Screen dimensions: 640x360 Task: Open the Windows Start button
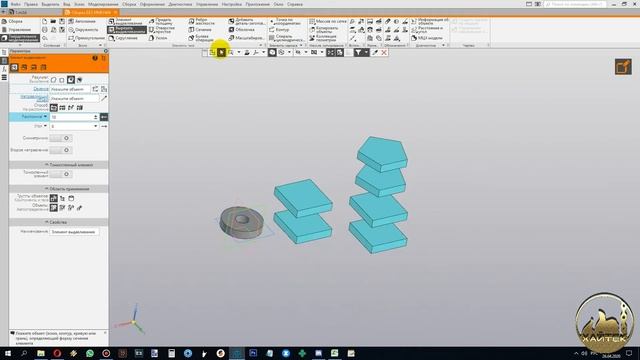click(8, 353)
